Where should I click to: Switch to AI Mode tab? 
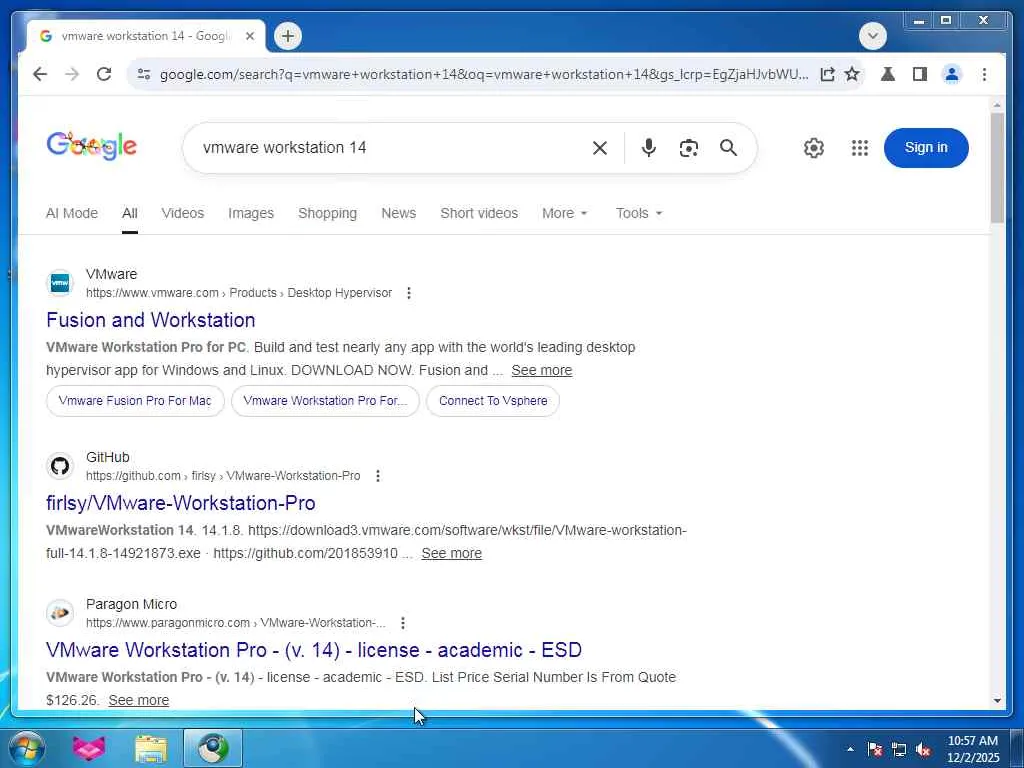coord(72,213)
